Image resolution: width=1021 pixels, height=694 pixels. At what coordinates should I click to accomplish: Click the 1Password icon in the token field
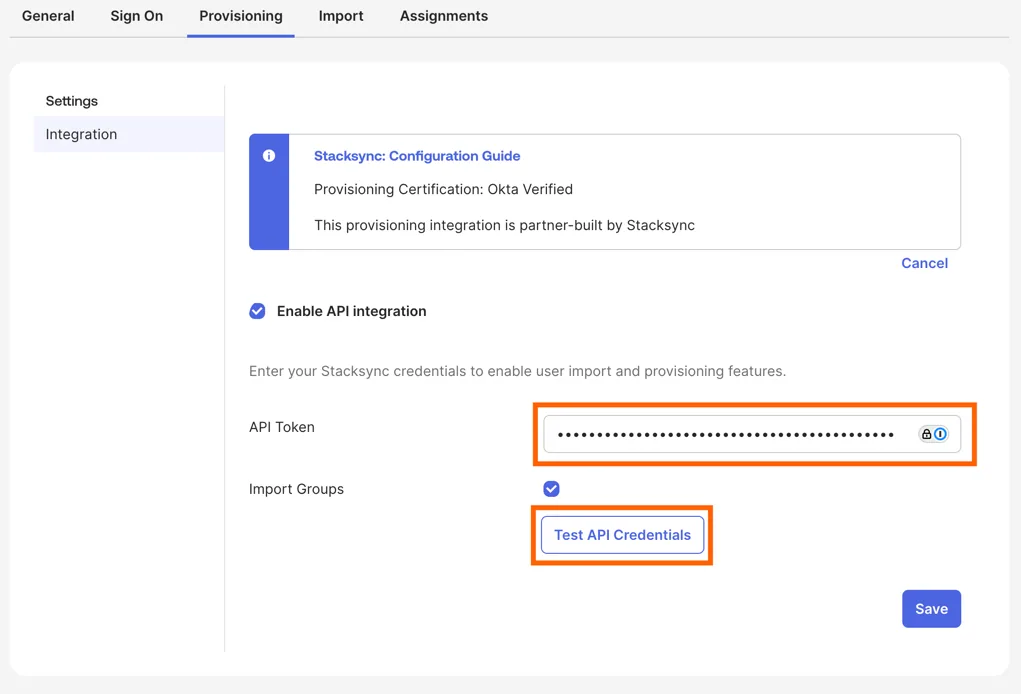coord(940,434)
